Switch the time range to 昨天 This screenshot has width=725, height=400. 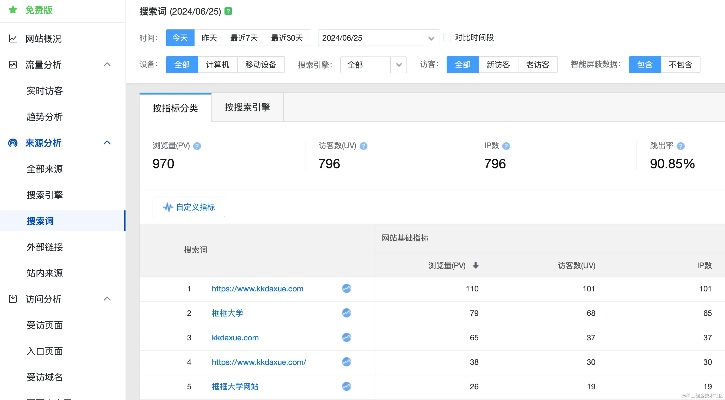tap(210, 38)
